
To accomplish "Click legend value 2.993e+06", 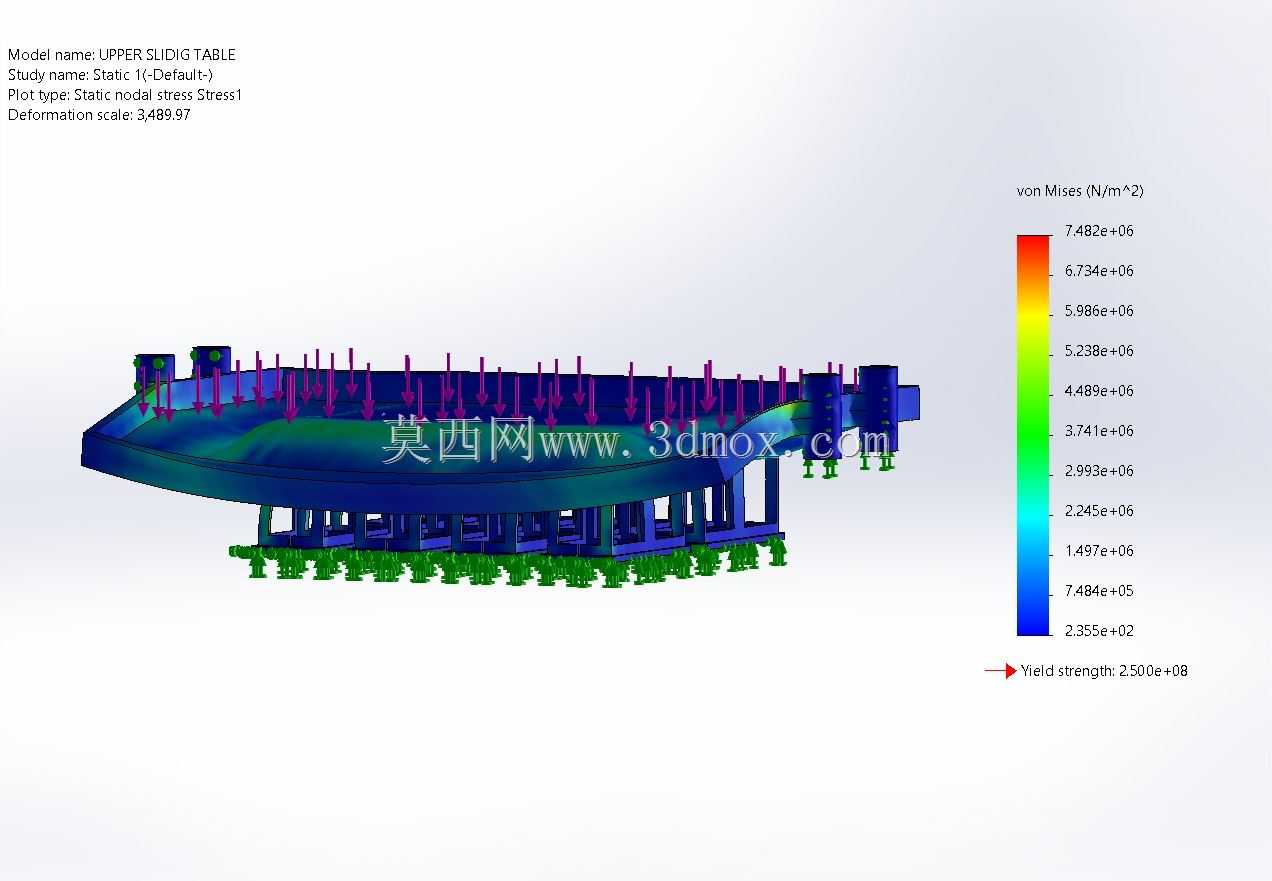I will pyautogui.click(x=1099, y=471).
